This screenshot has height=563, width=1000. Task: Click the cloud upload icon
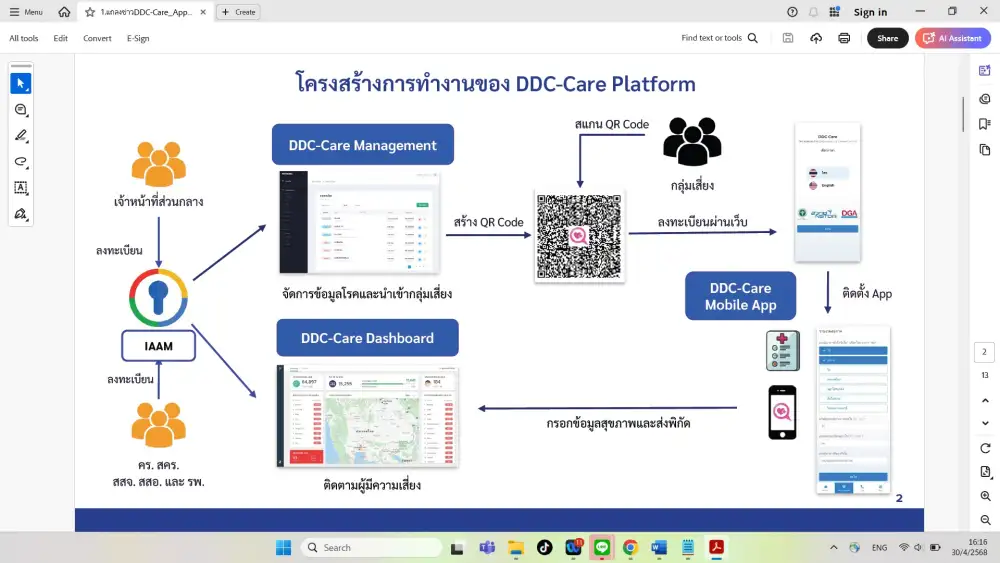click(816, 38)
